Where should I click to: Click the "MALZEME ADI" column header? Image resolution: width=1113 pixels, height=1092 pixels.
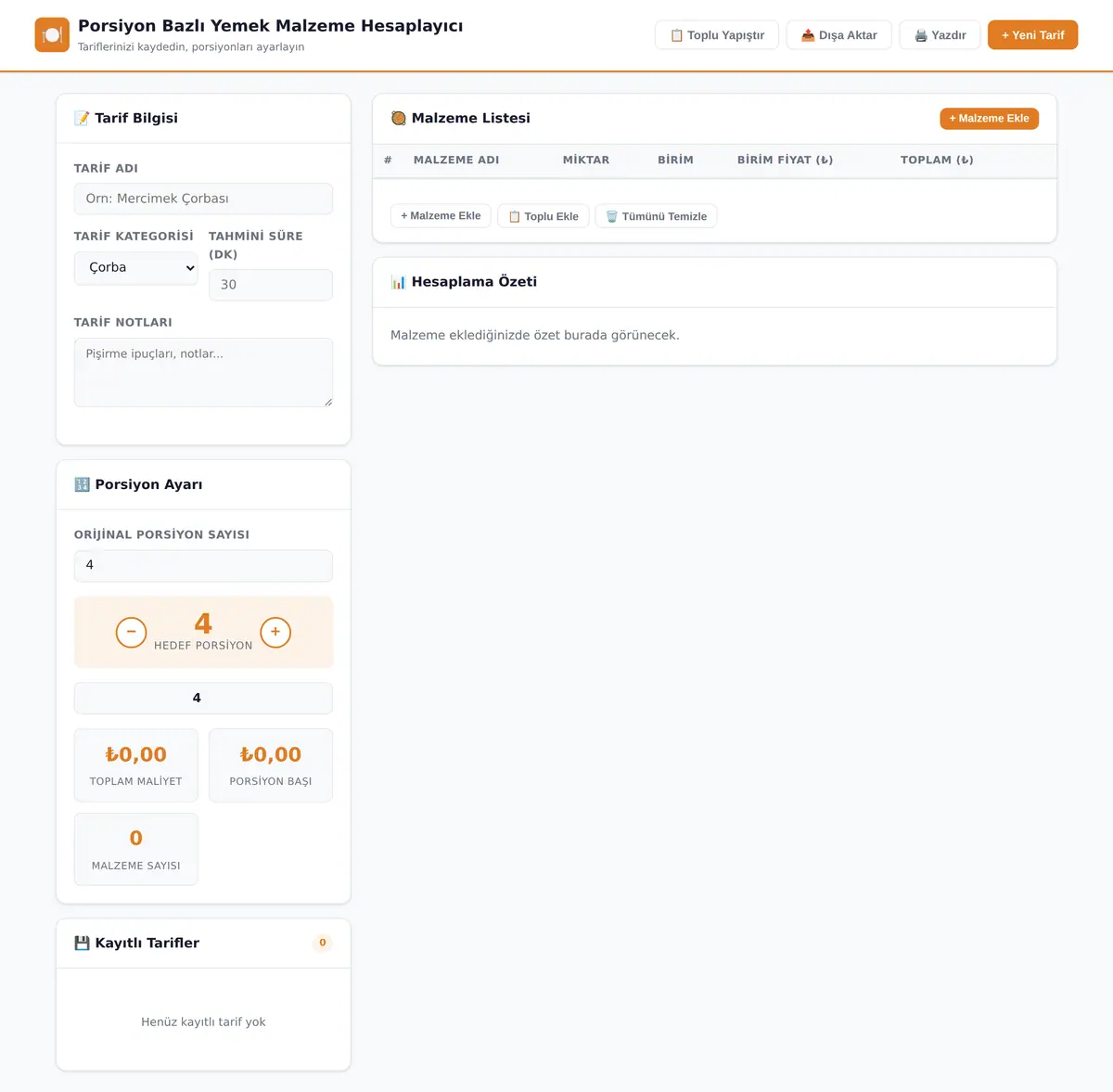(456, 160)
